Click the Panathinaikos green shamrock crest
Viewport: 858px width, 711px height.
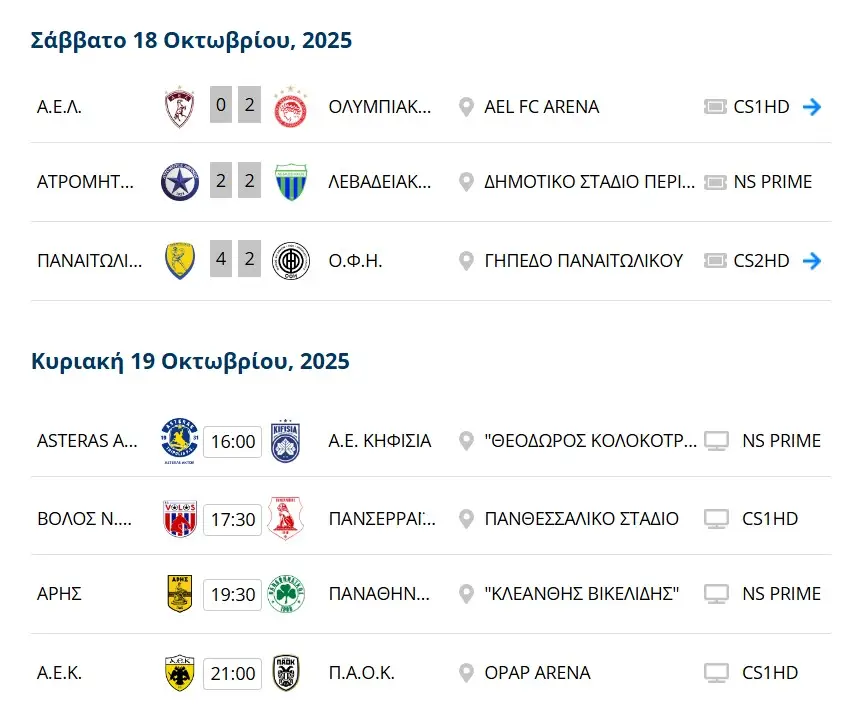point(287,594)
